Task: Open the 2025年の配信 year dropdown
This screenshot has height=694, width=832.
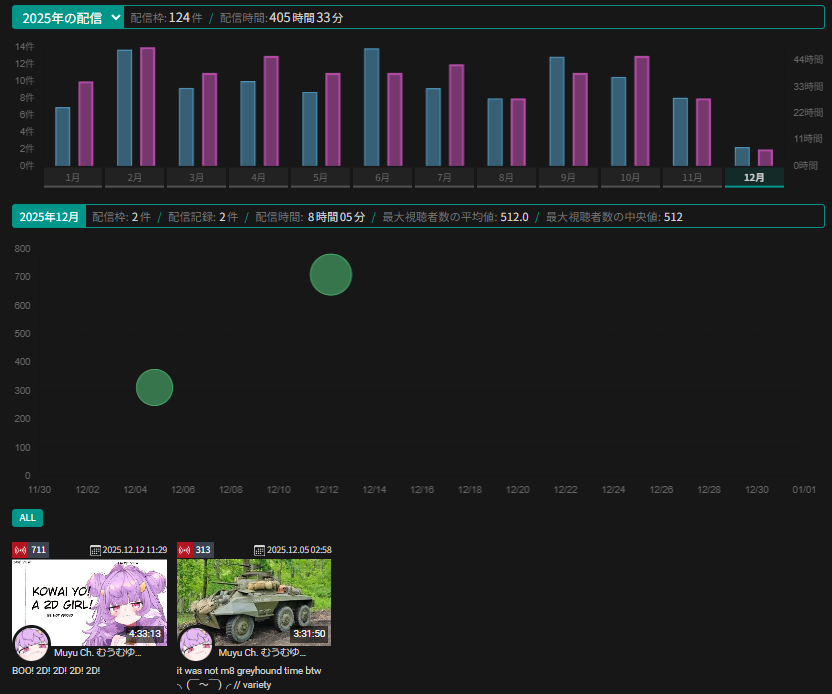Action: [68, 18]
